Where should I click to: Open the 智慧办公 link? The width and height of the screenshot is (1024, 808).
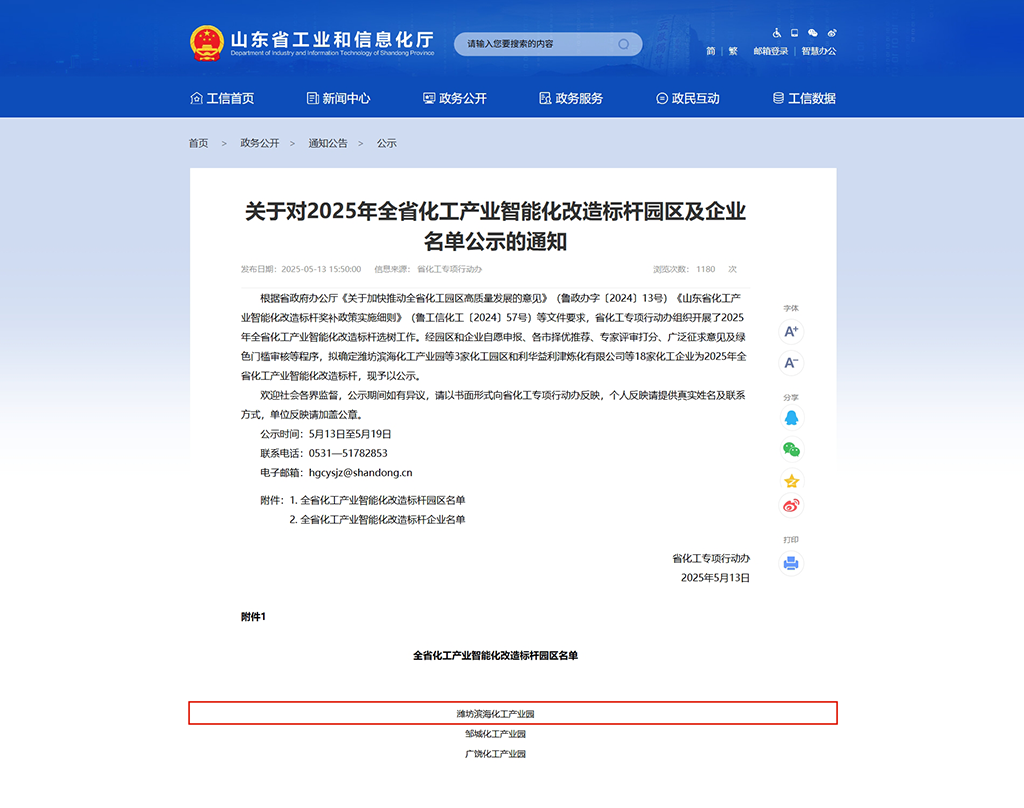click(819, 51)
